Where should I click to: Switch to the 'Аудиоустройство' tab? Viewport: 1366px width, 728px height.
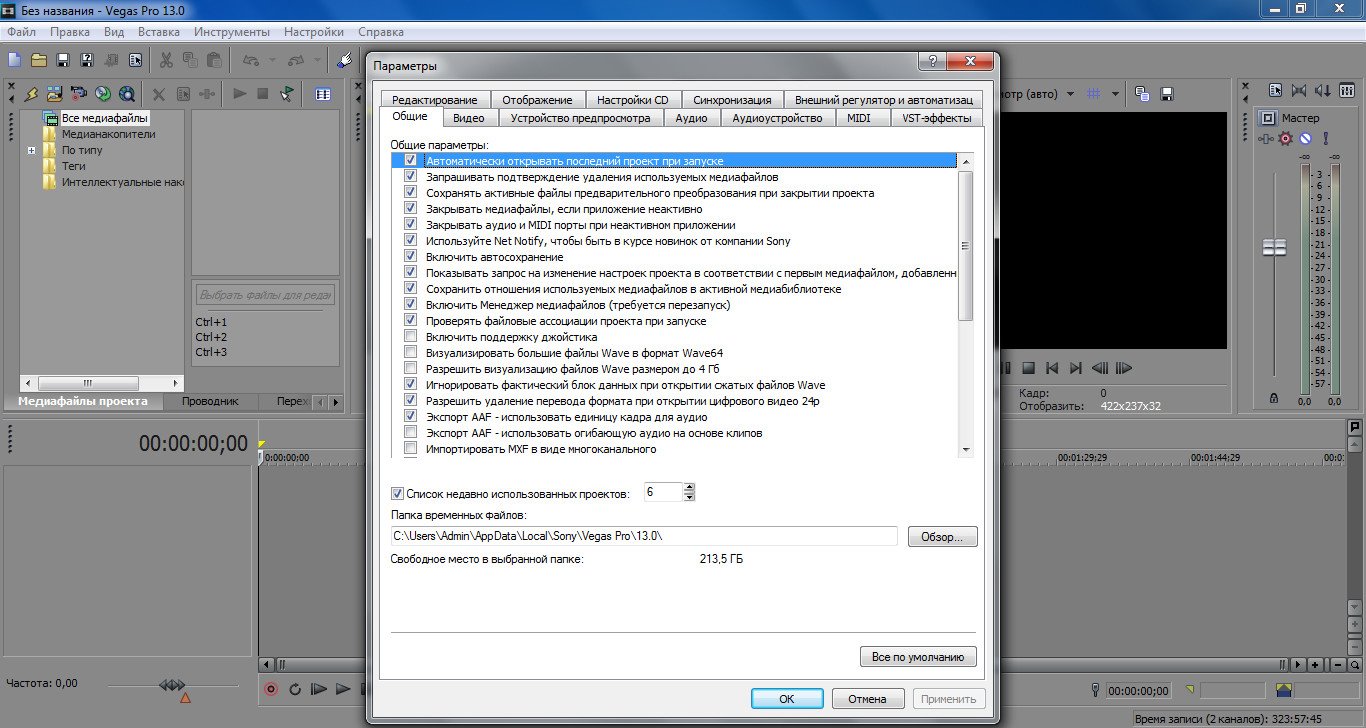point(777,118)
